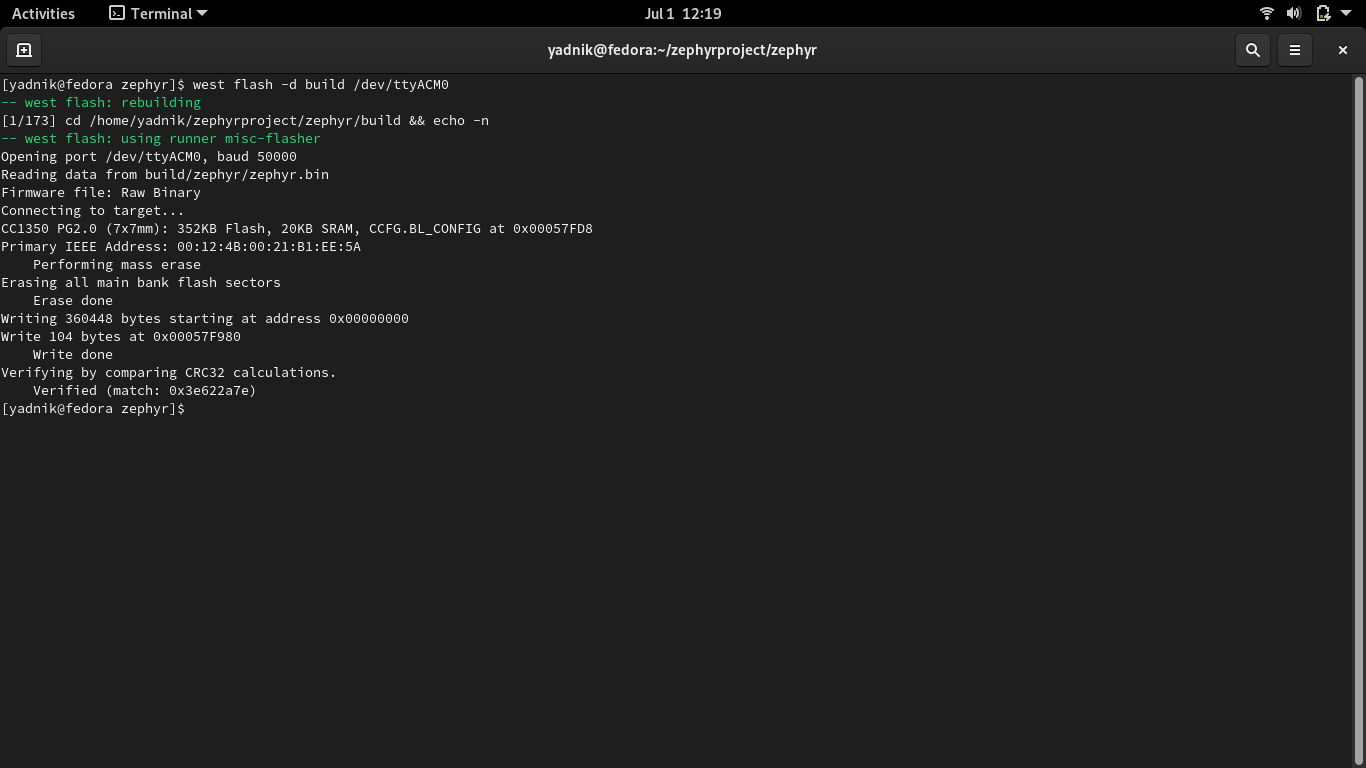Click 'Write 104 bytes at 0x00057F980'
This screenshot has height=768, width=1366.
121,337
